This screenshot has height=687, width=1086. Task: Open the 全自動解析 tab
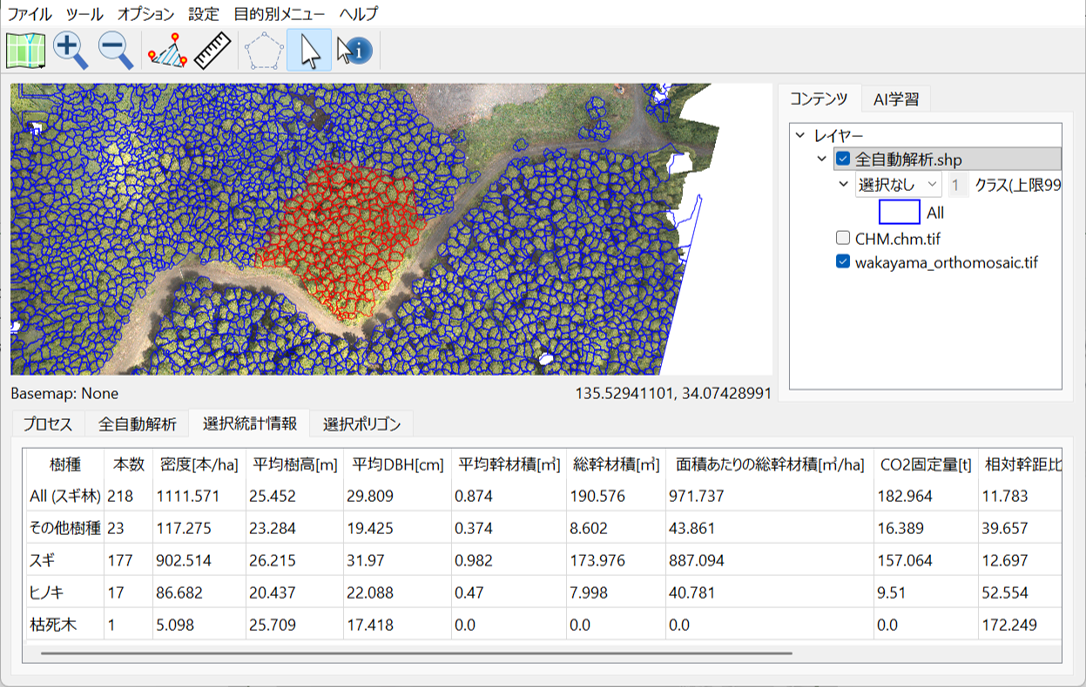point(137,424)
